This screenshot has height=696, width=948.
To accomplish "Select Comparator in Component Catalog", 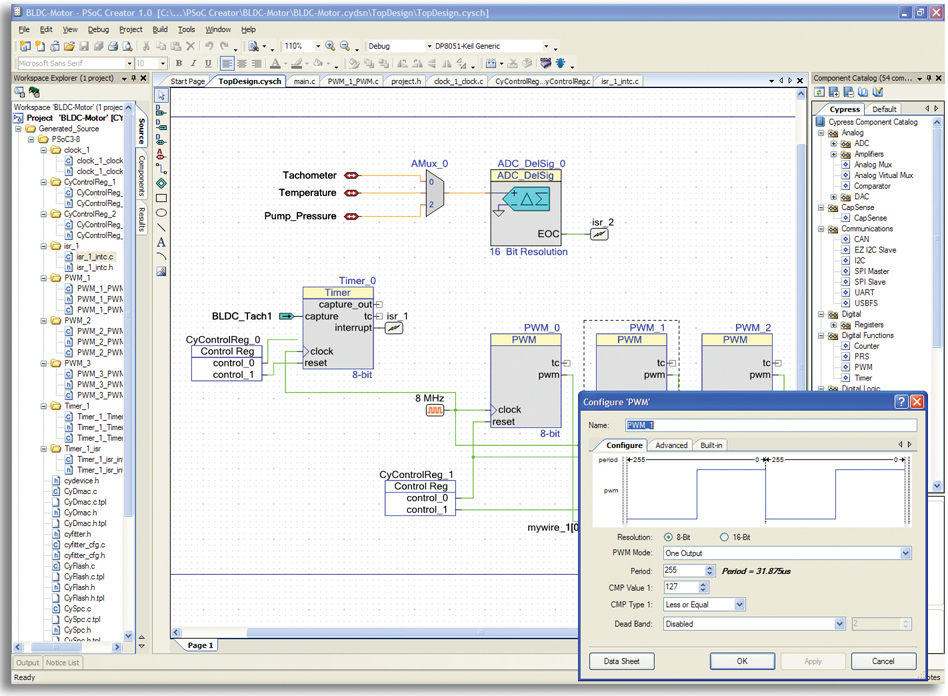I will tap(872, 186).
